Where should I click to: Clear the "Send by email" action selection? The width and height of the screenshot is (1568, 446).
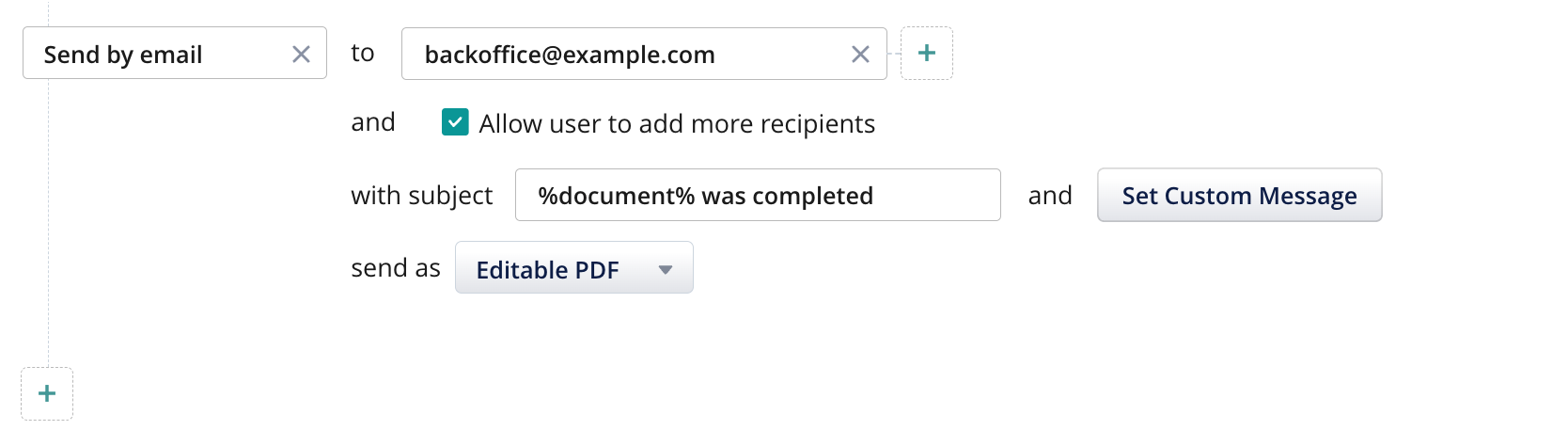pyautogui.click(x=301, y=55)
